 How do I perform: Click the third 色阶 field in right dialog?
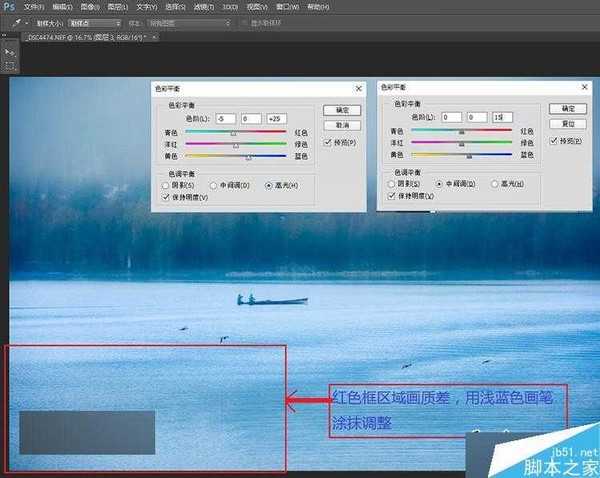click(502, 117)
